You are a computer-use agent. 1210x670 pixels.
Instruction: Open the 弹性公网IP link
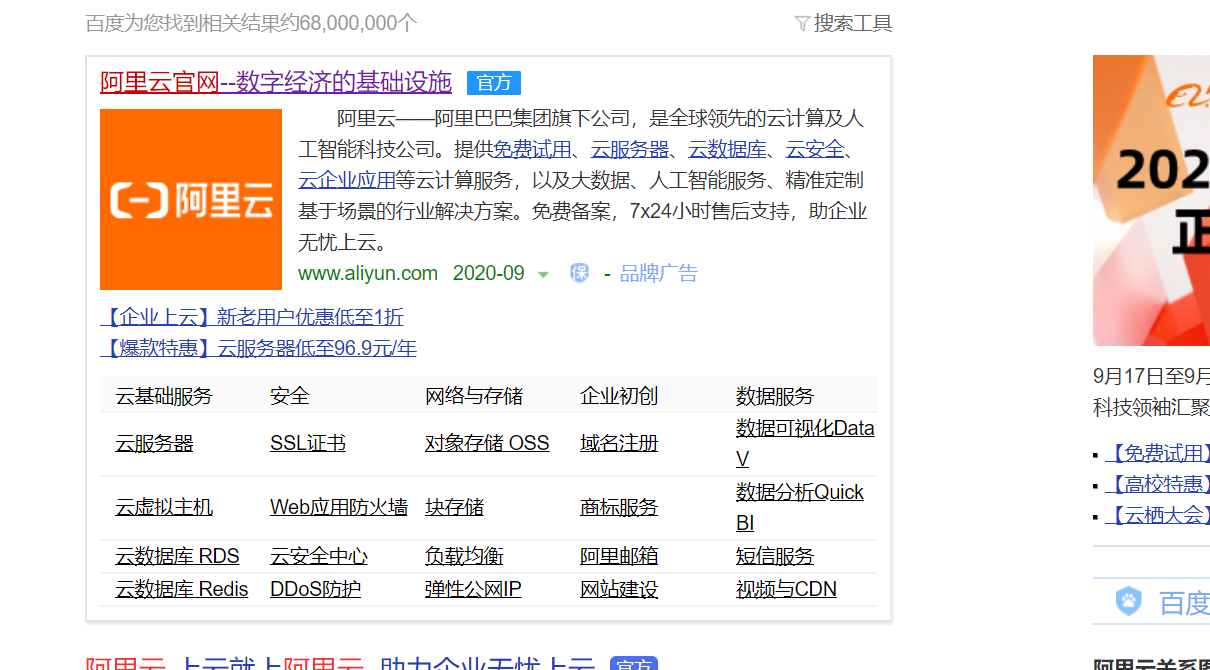click(x=473, y=589)
